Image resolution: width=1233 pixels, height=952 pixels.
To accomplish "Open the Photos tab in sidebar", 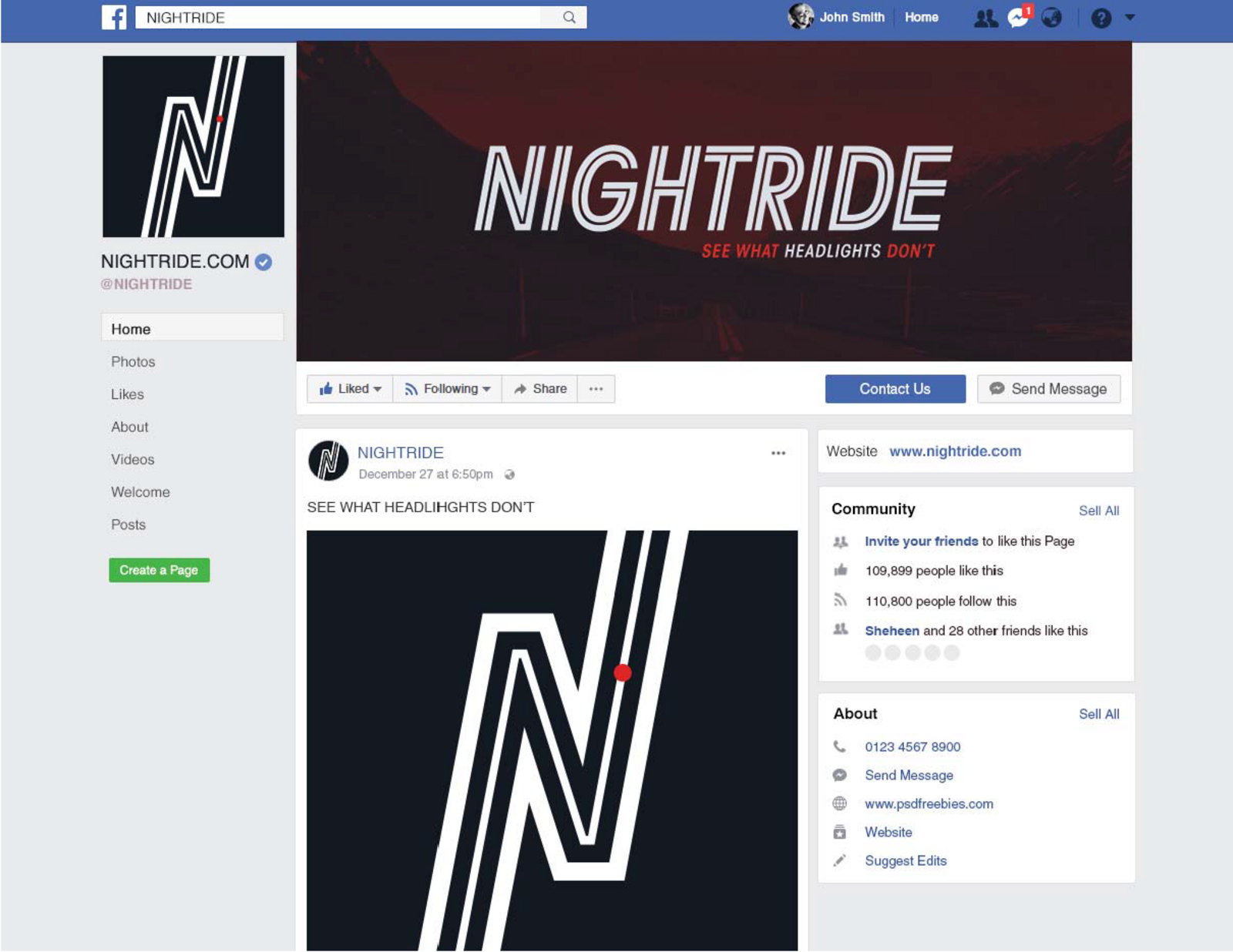I will click(133, 362).
